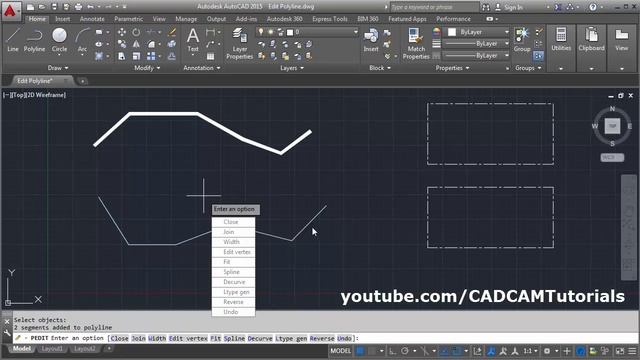Click the Group tool icon

tap(522, 40)
